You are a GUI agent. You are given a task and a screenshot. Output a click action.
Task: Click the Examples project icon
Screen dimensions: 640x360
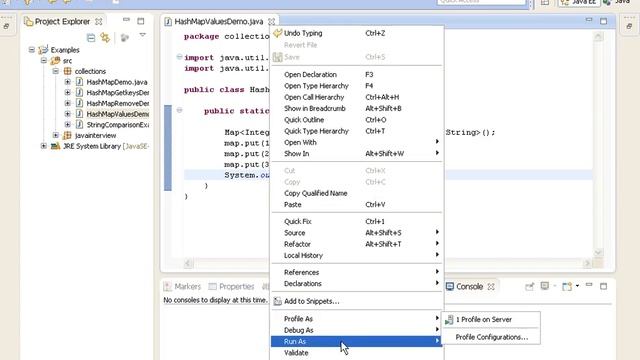point(43,50)
